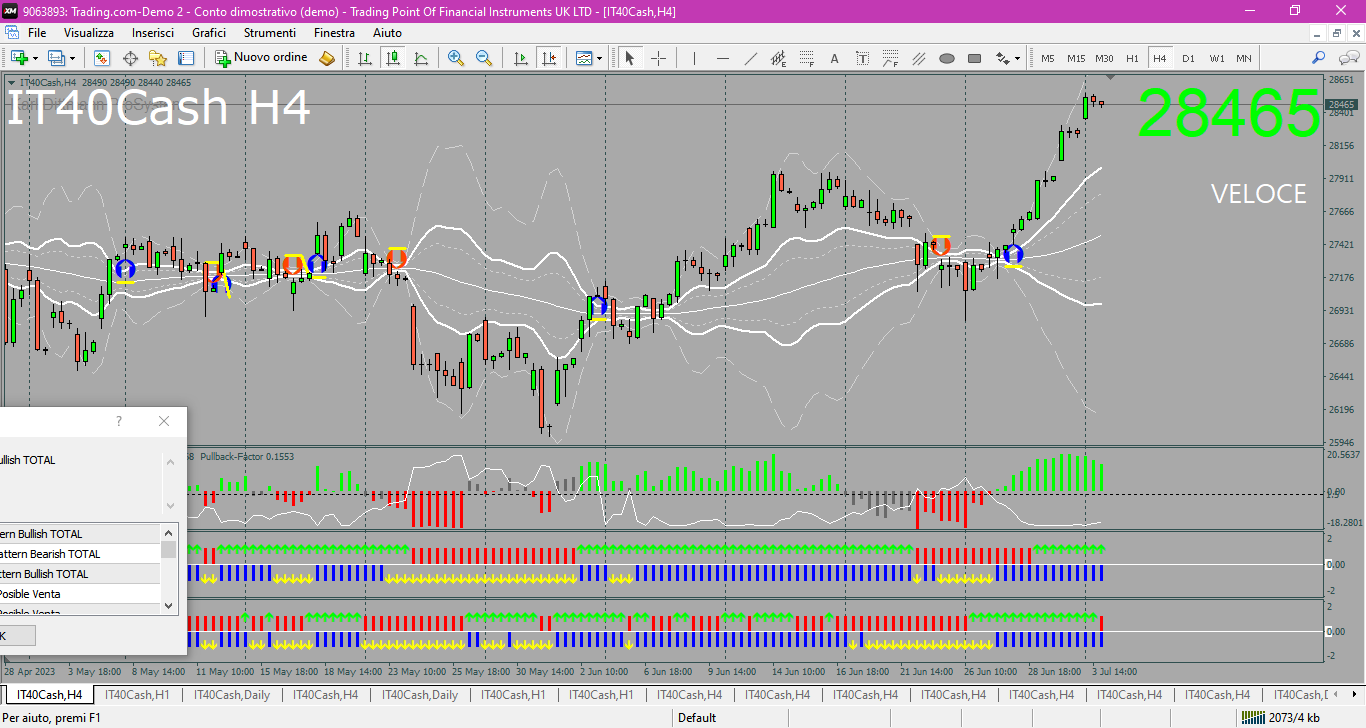
Task: Expand the arrows objects dropdown arrow
Action: tap(1017, 58)
